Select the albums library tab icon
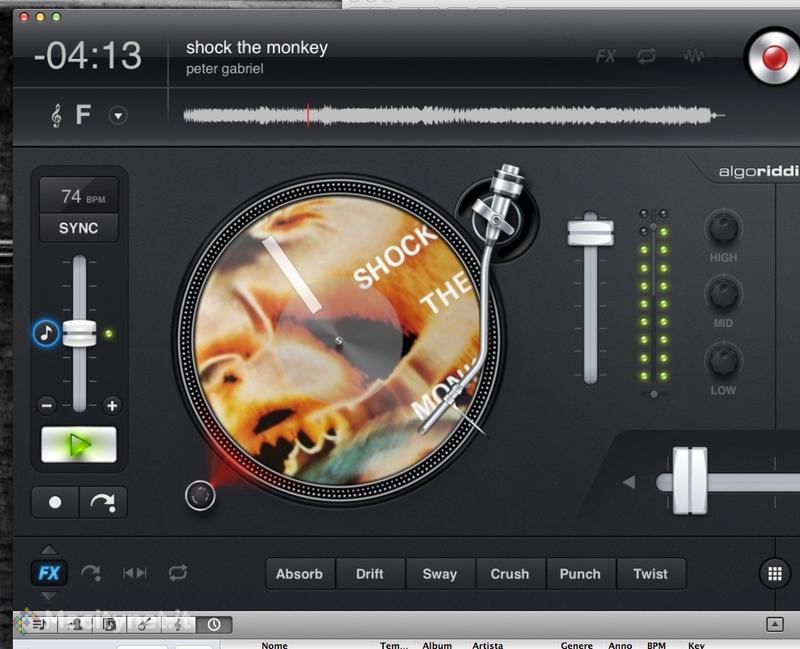This screenshot has height=649, width=800. pyautogui.click(x=109, y=624)
